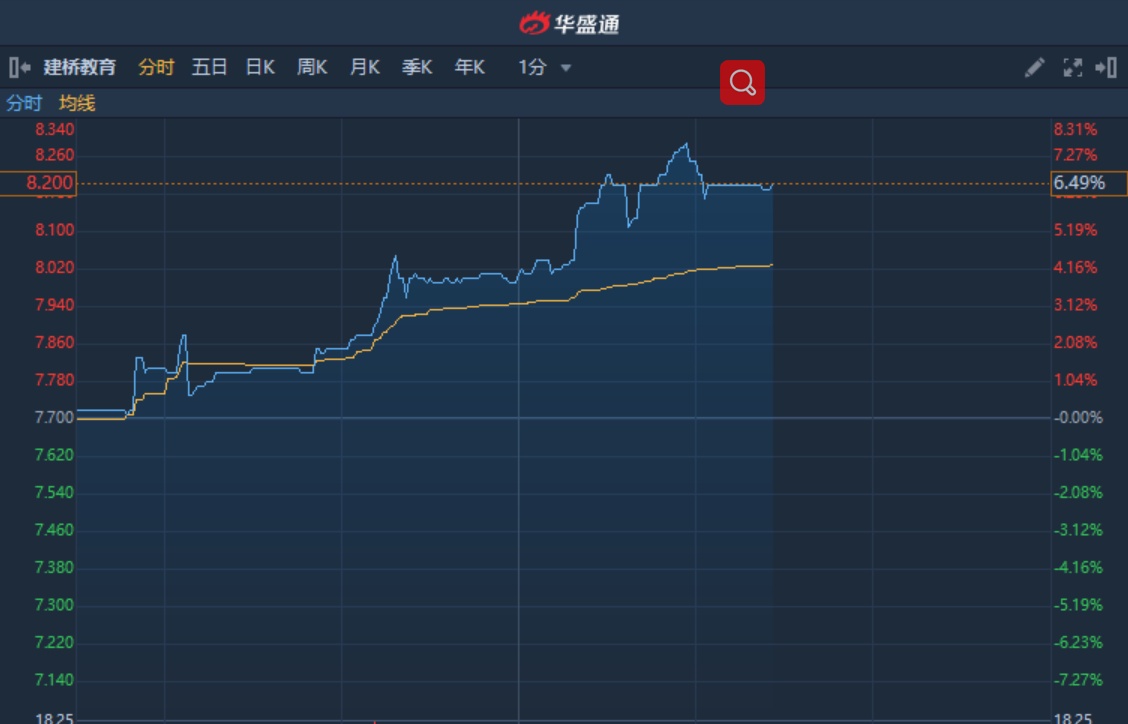The width and height of the screenshot is (1128, 724).
Task: Click the collapse left panel icon
Action: [x=19, y=68]
